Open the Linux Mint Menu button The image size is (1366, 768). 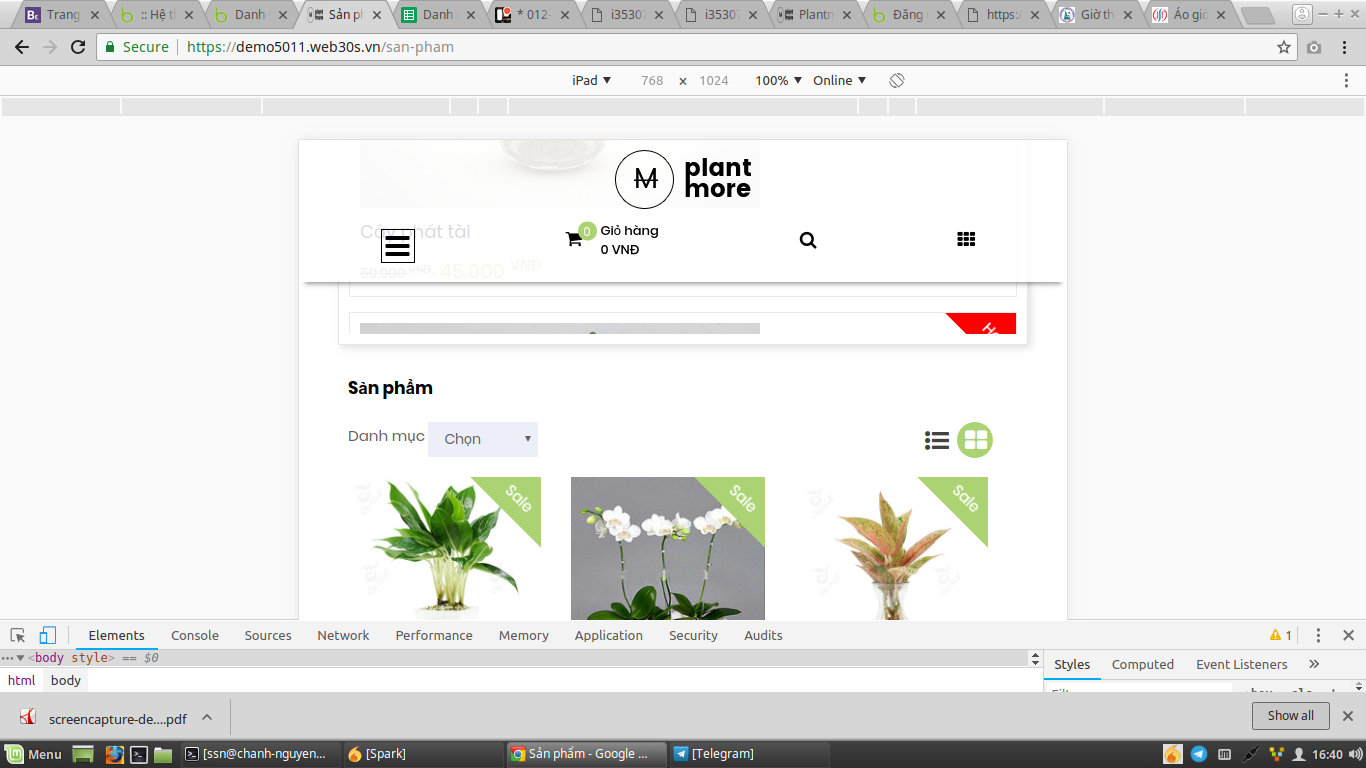tap(34, 754)
